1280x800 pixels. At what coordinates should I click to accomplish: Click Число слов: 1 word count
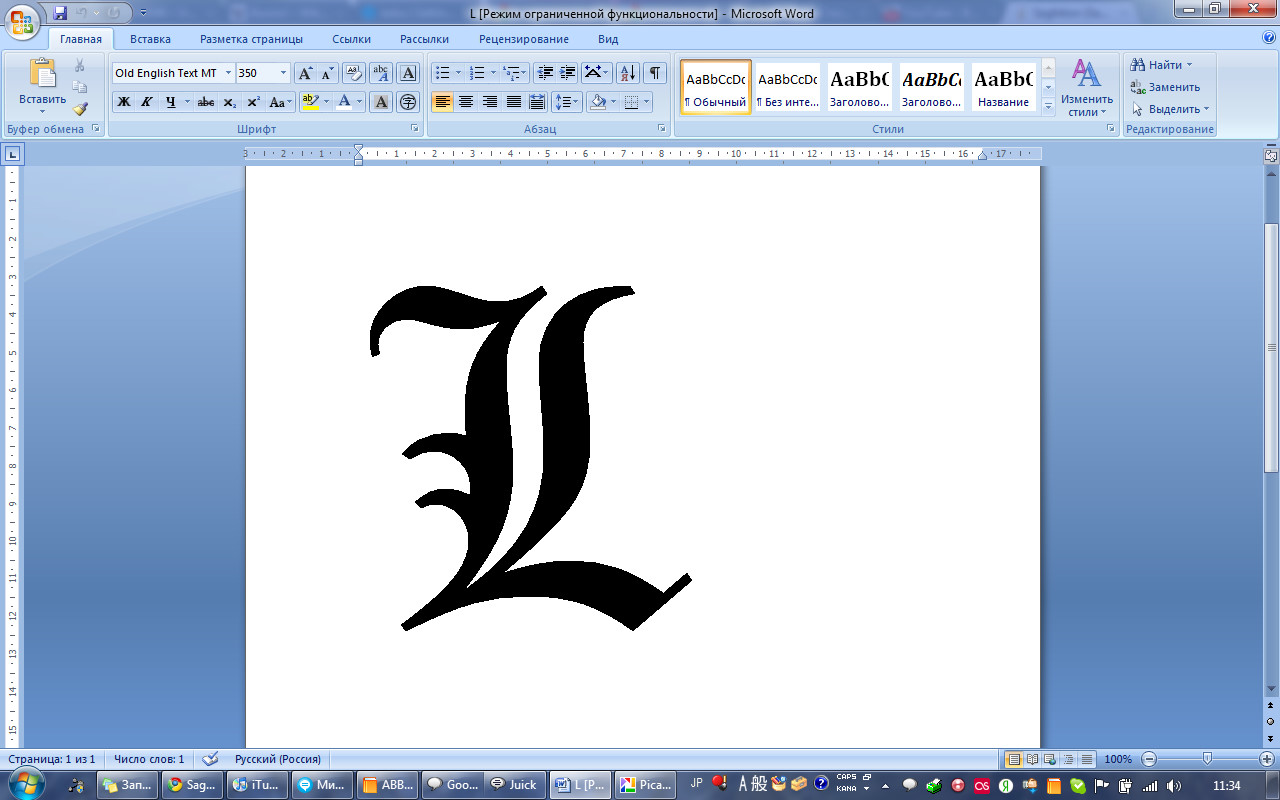(149, 759)
